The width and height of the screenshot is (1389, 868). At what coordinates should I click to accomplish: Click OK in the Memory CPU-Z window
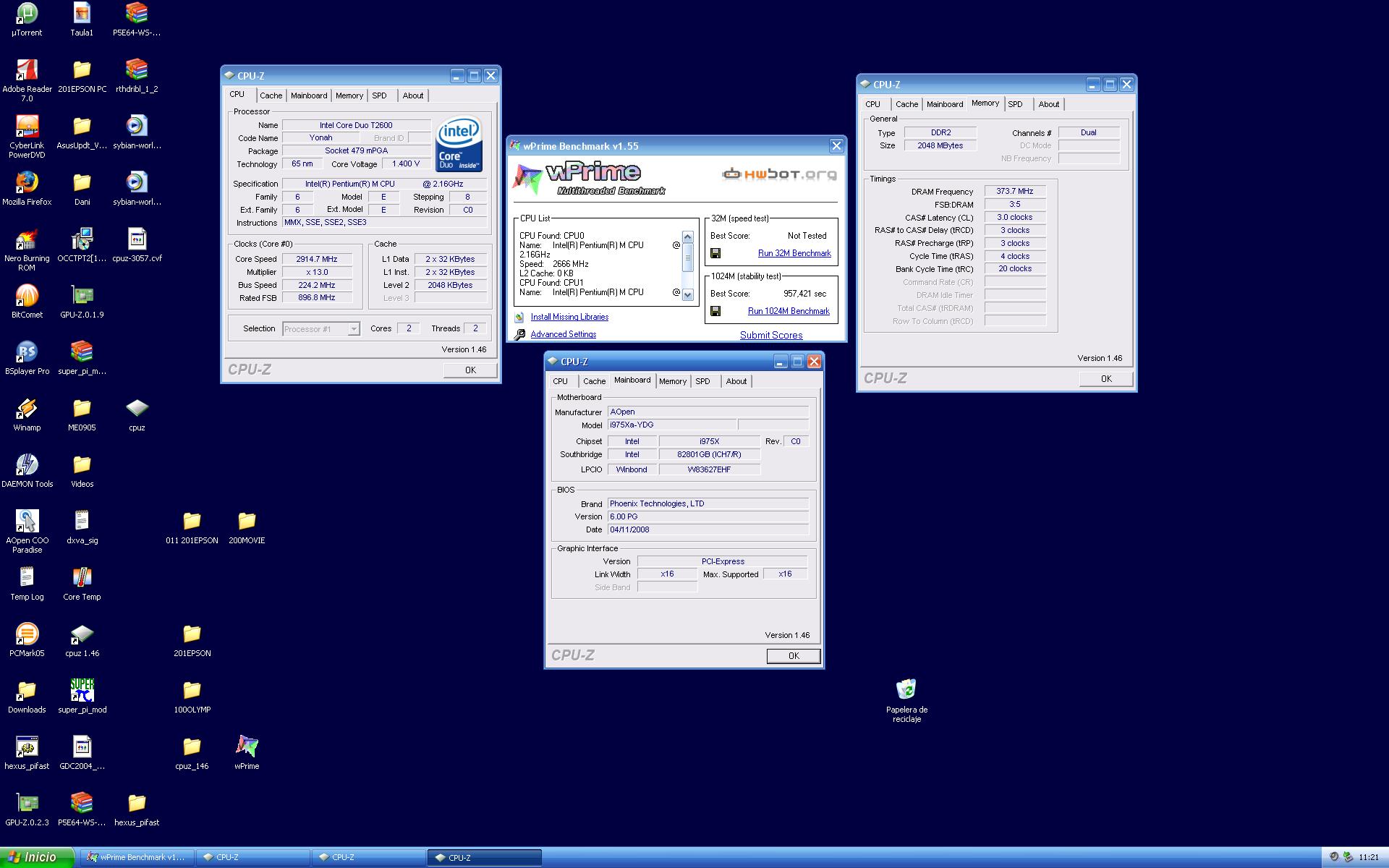[1106, 379]
